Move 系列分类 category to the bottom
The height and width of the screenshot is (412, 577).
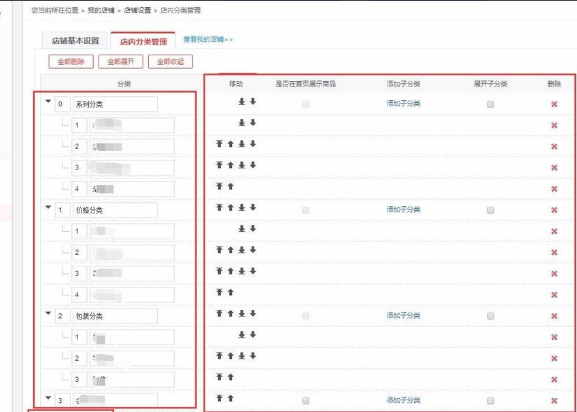click(242, 102)
